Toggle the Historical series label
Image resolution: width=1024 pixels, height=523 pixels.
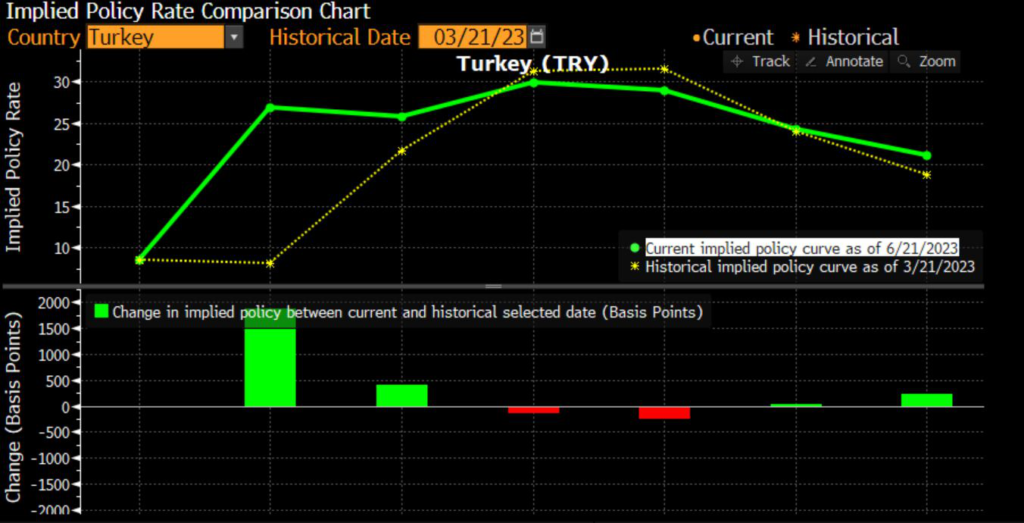853,38
